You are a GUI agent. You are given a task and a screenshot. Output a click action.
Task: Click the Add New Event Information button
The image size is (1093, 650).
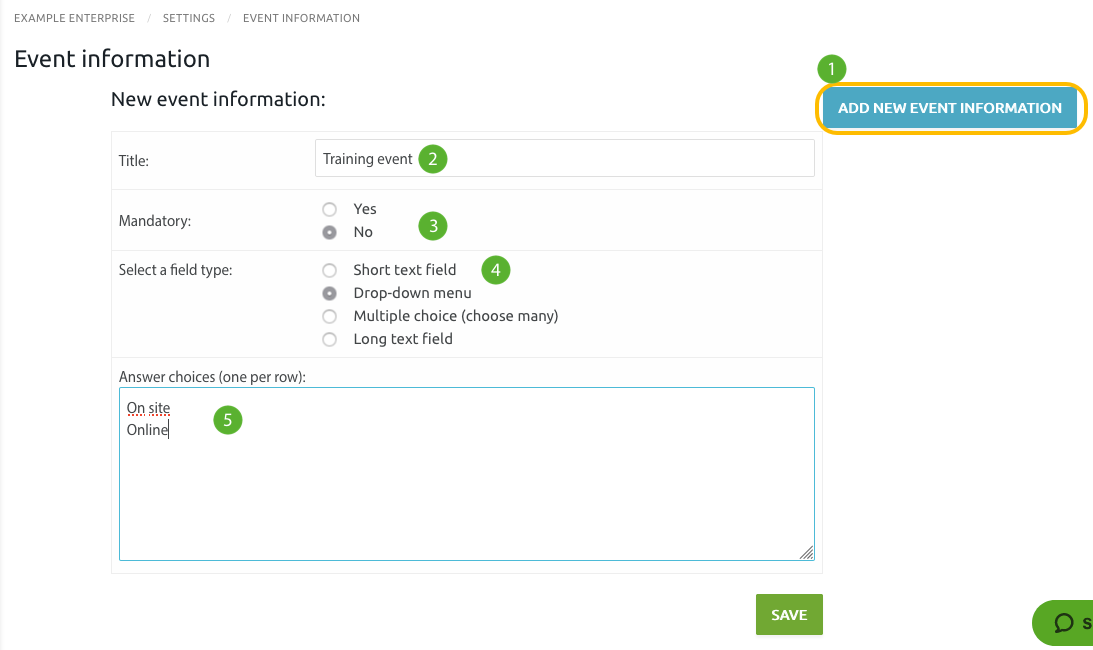pos(950,108)
